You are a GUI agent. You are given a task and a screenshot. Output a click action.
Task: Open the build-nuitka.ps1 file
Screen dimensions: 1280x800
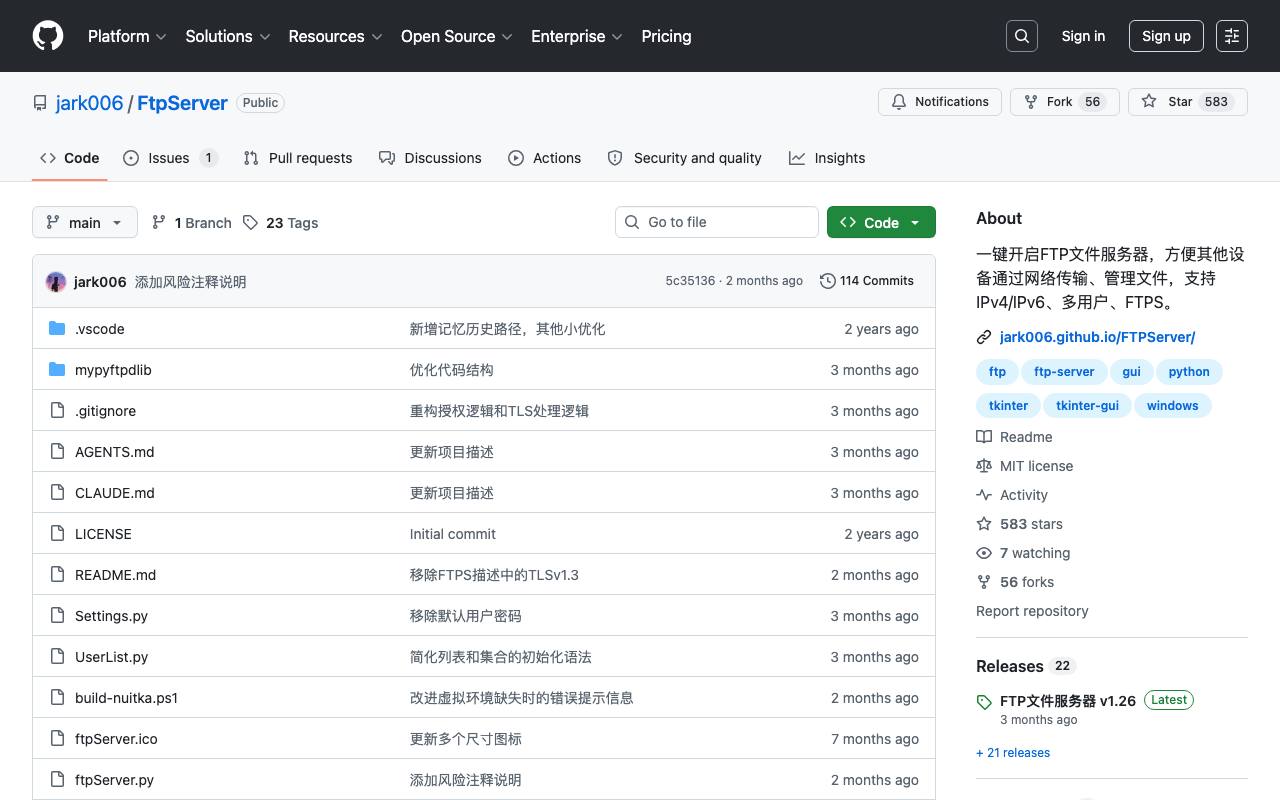[126, 698]
